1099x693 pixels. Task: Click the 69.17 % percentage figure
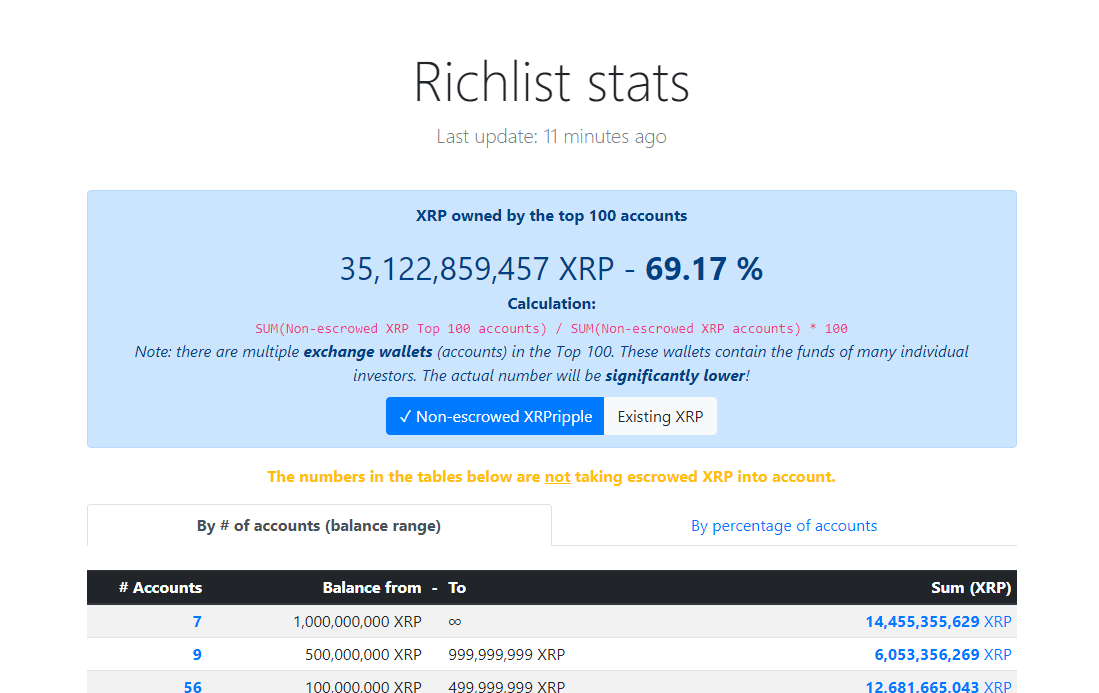click(x=704, y=269)
